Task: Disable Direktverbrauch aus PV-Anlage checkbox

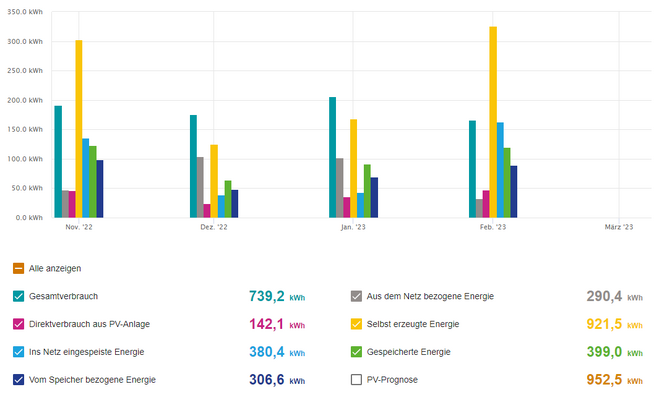Action: (x=18, y=324)
